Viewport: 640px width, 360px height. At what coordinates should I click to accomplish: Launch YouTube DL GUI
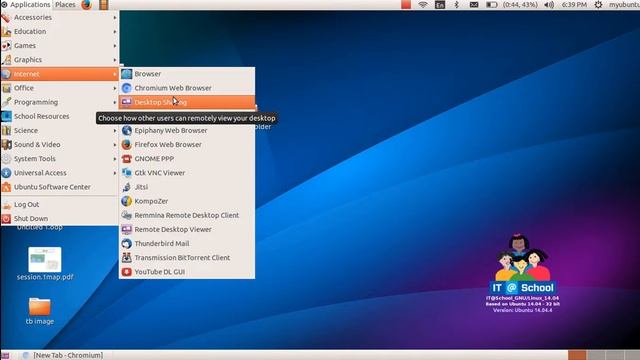(x=187, y=272)
